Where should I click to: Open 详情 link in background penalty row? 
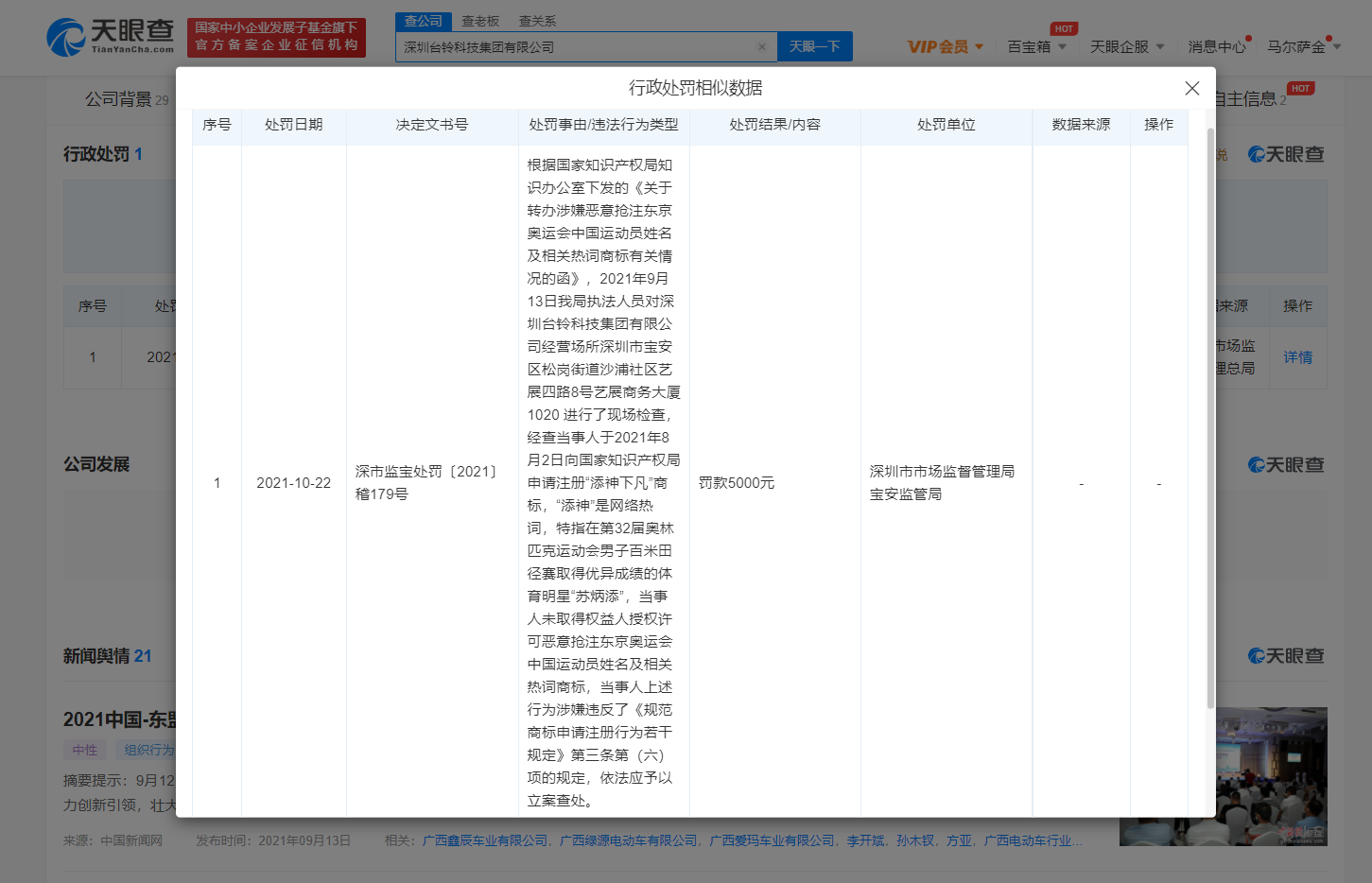[1297, 357]
